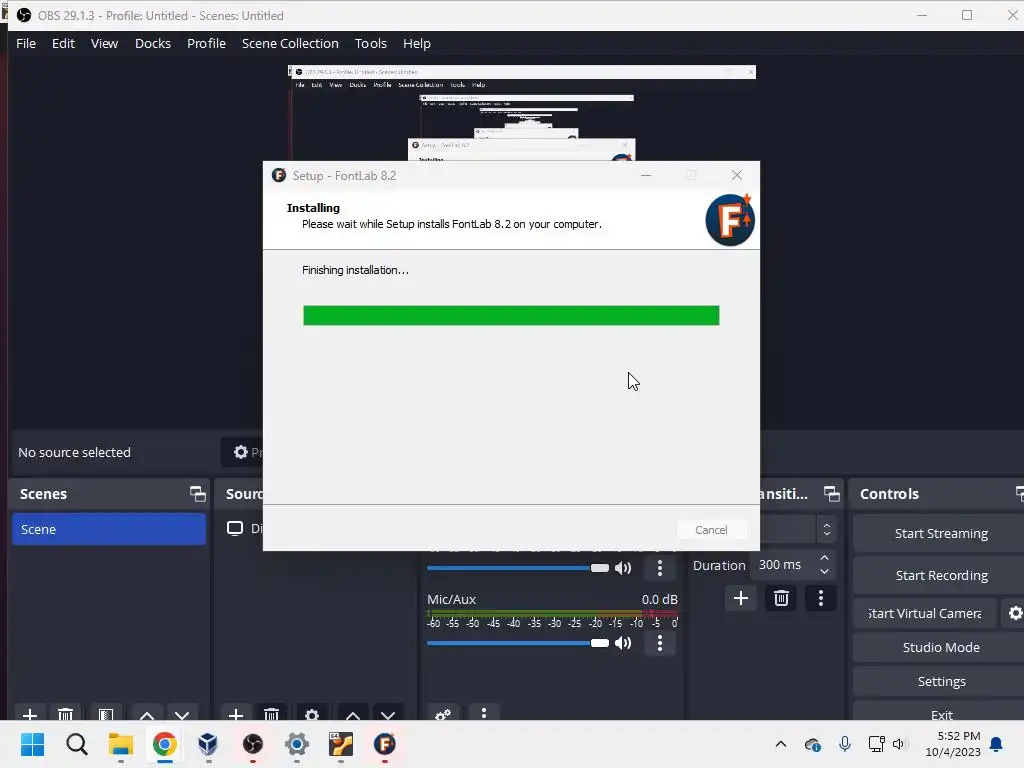The width and height of the screenshot is (1024, 768).
Task: Open Desktop Audio channel options menu
Action: (660, 568)
